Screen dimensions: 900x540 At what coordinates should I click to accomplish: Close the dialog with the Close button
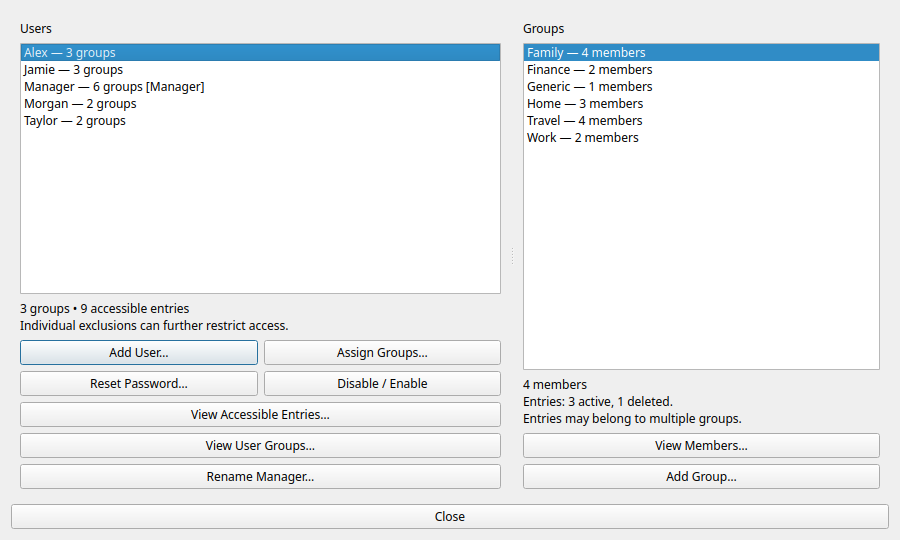pyautogui.click(x=449, y=516)
